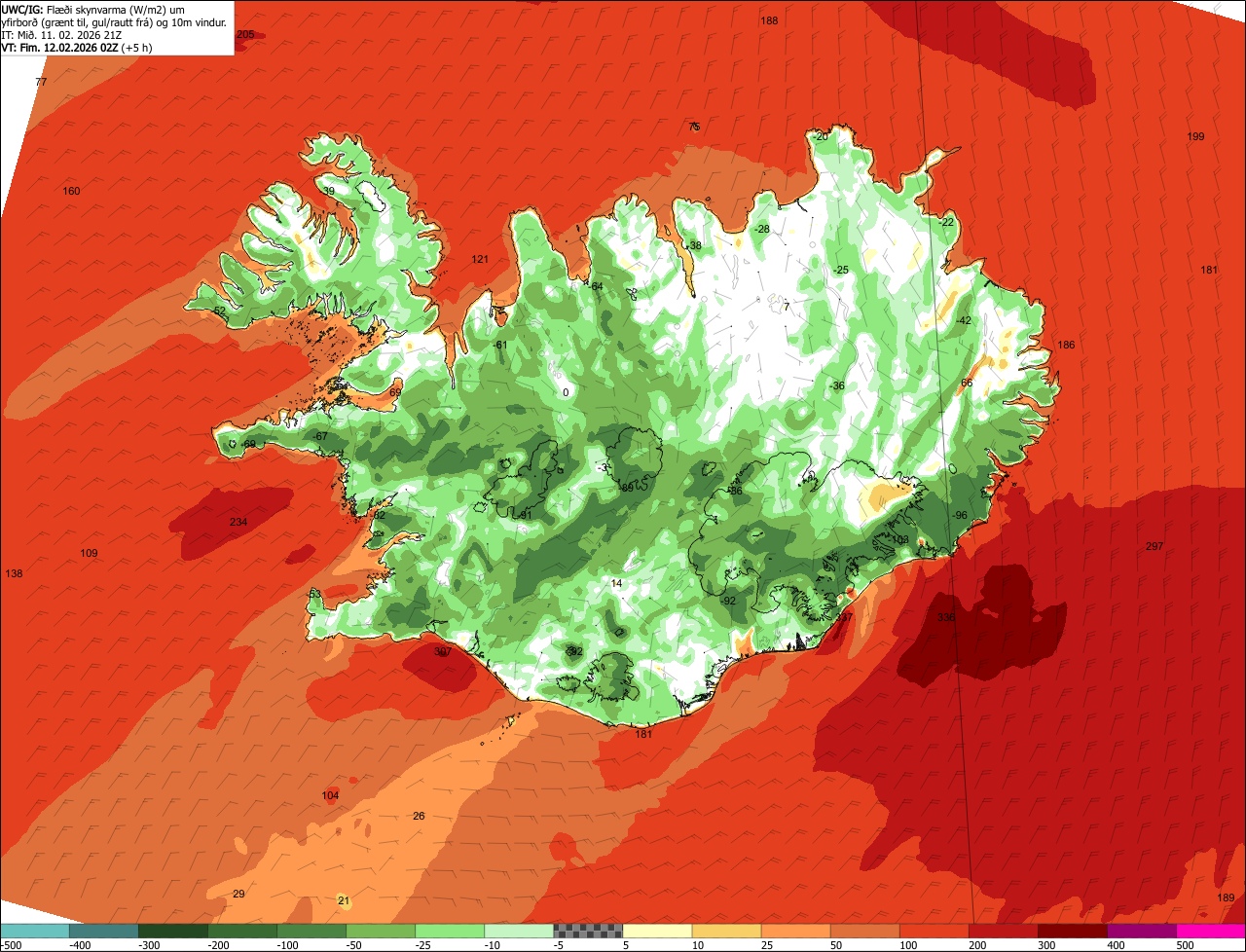Click the map value '-42'

(964, 320)
